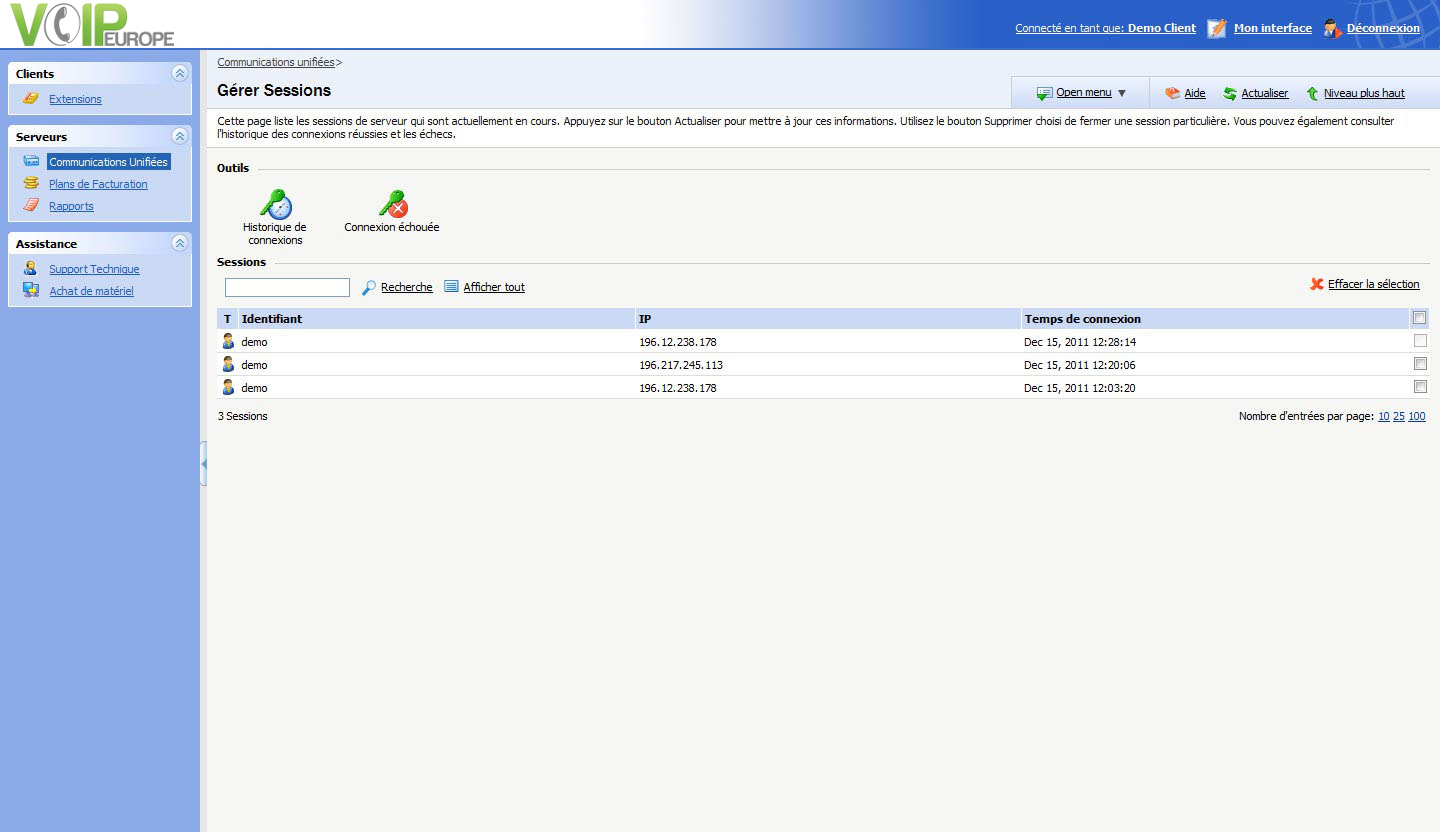Image resolution: width=1440 pixels, height=832 pixels.
Task: Click the Actualiser refresh arrows icon
Action: point(1230,94)
